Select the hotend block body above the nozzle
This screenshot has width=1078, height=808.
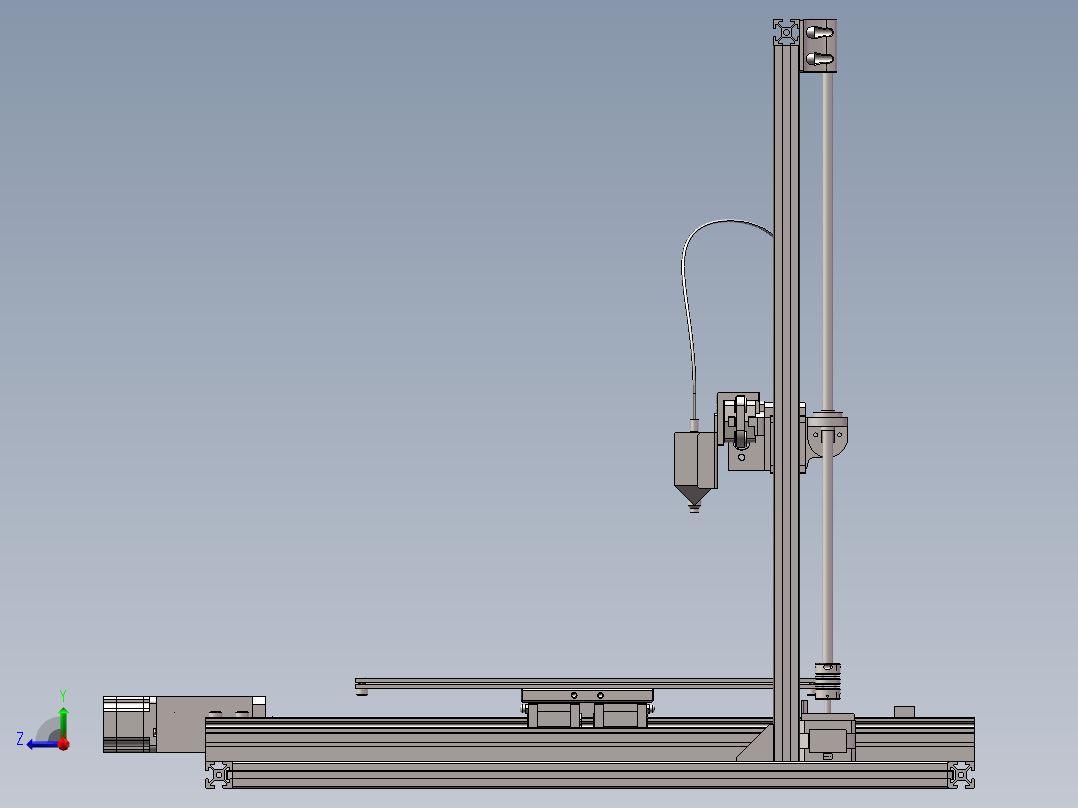(x=695, y=459)
